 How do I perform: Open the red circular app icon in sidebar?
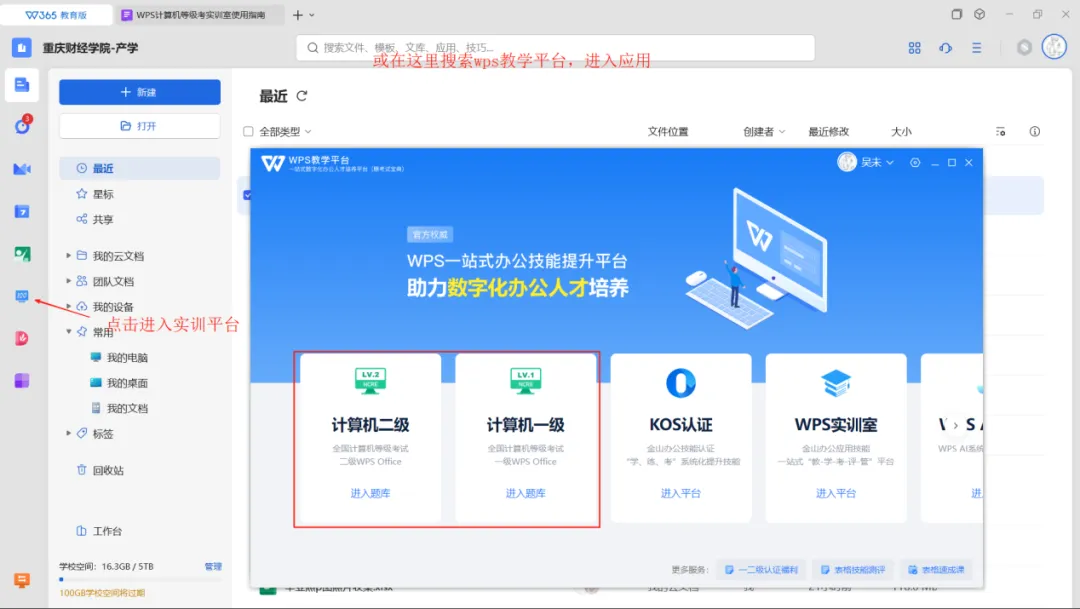[22, 338]
